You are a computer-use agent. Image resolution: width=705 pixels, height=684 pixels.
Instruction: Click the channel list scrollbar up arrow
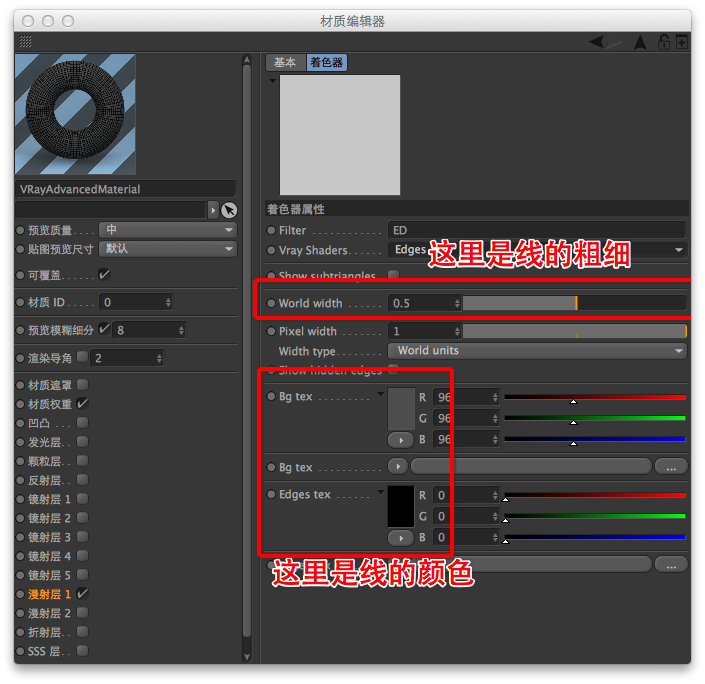point(247,60)
